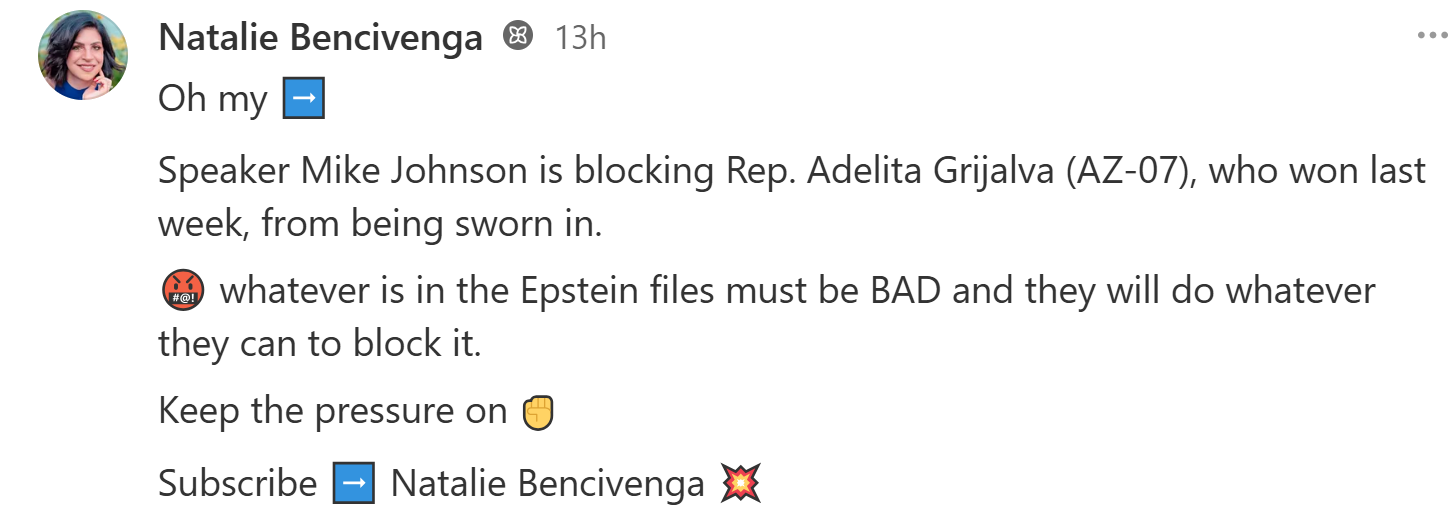This screenshot has width=1453, height=531.
Task: Click the collision burst emoji at the end
Action: [740, 484]
